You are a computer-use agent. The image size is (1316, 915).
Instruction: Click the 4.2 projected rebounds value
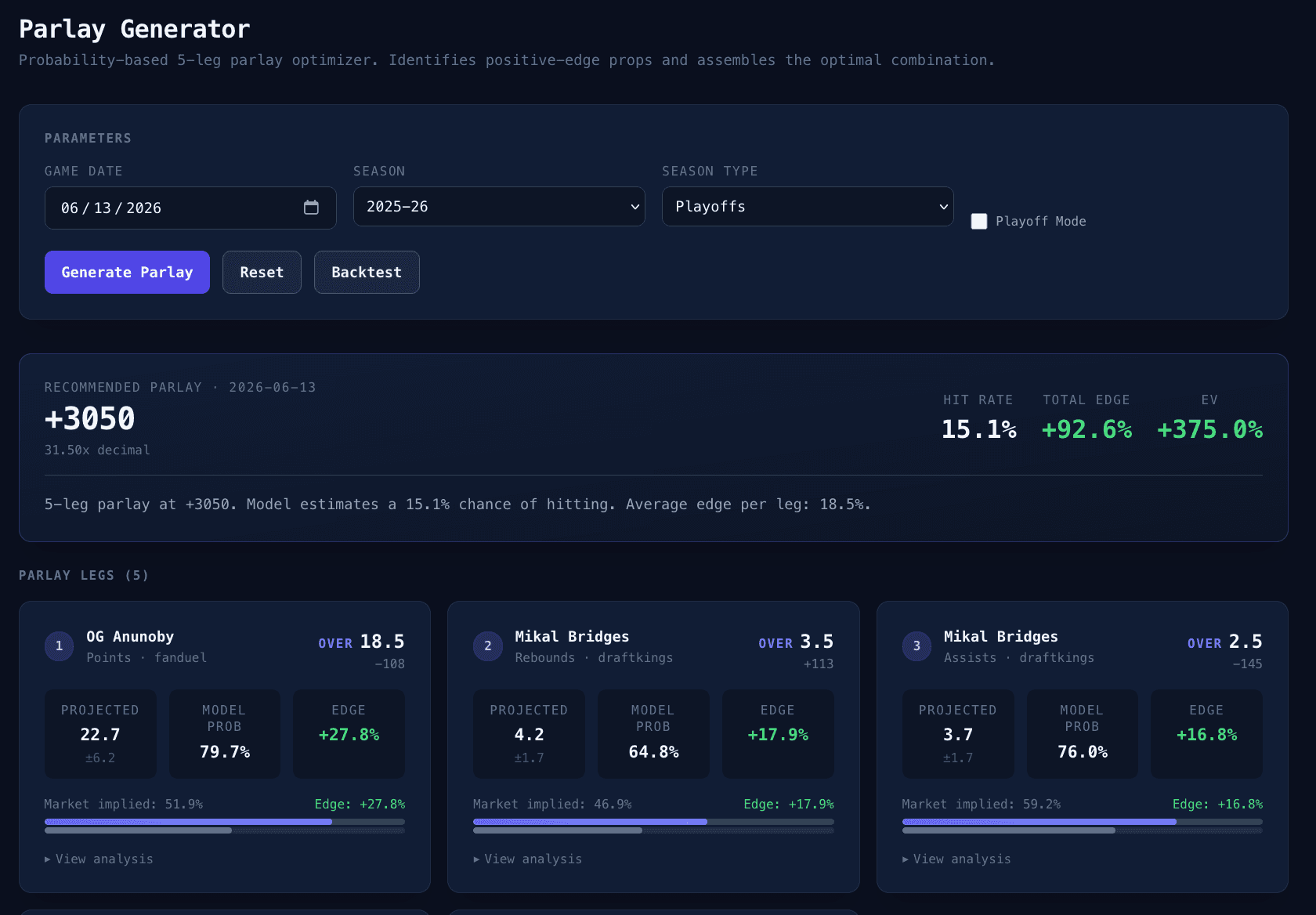click(x=529, y=735)
